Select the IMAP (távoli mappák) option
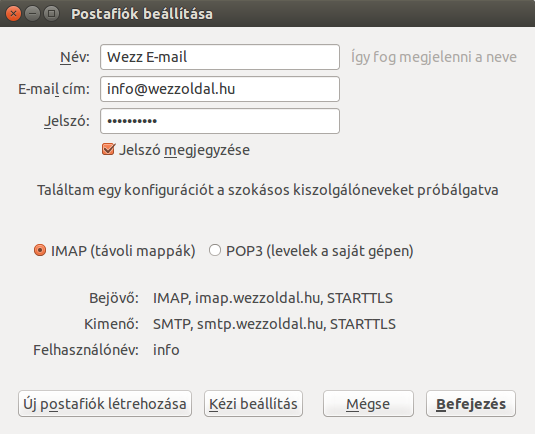The height and width of the screenshot is (434, 535). (x=40, y=251)
